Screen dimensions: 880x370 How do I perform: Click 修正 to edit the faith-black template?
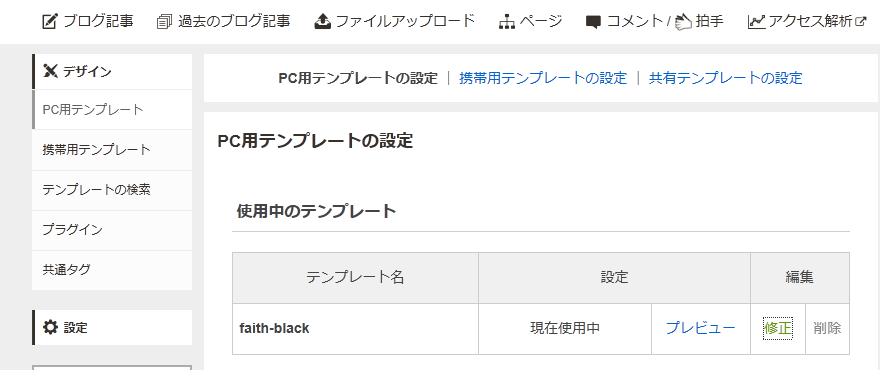pyautogui.click(x=778, y=328)
